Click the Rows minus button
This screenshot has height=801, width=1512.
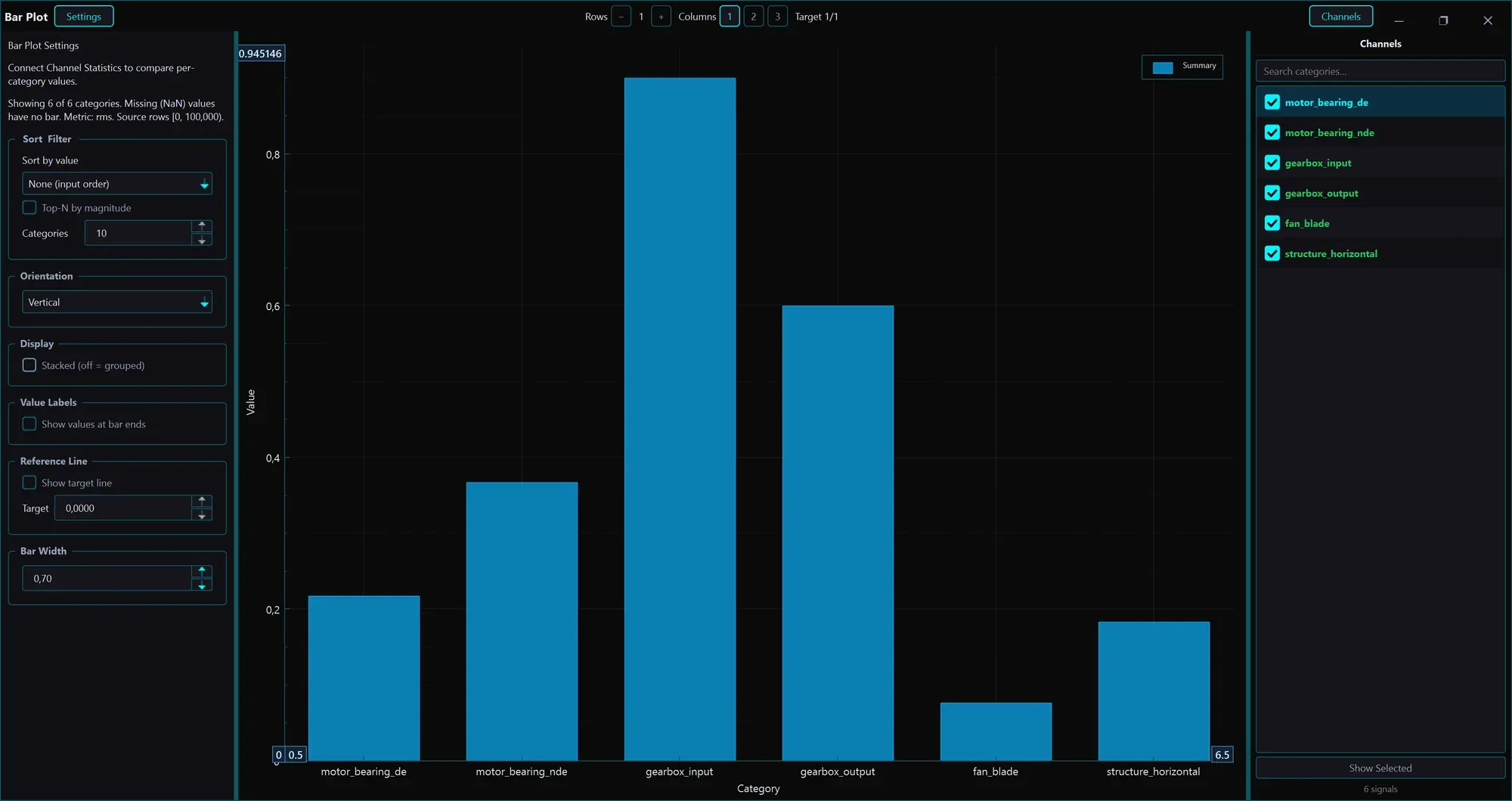[x=621, y=17]
